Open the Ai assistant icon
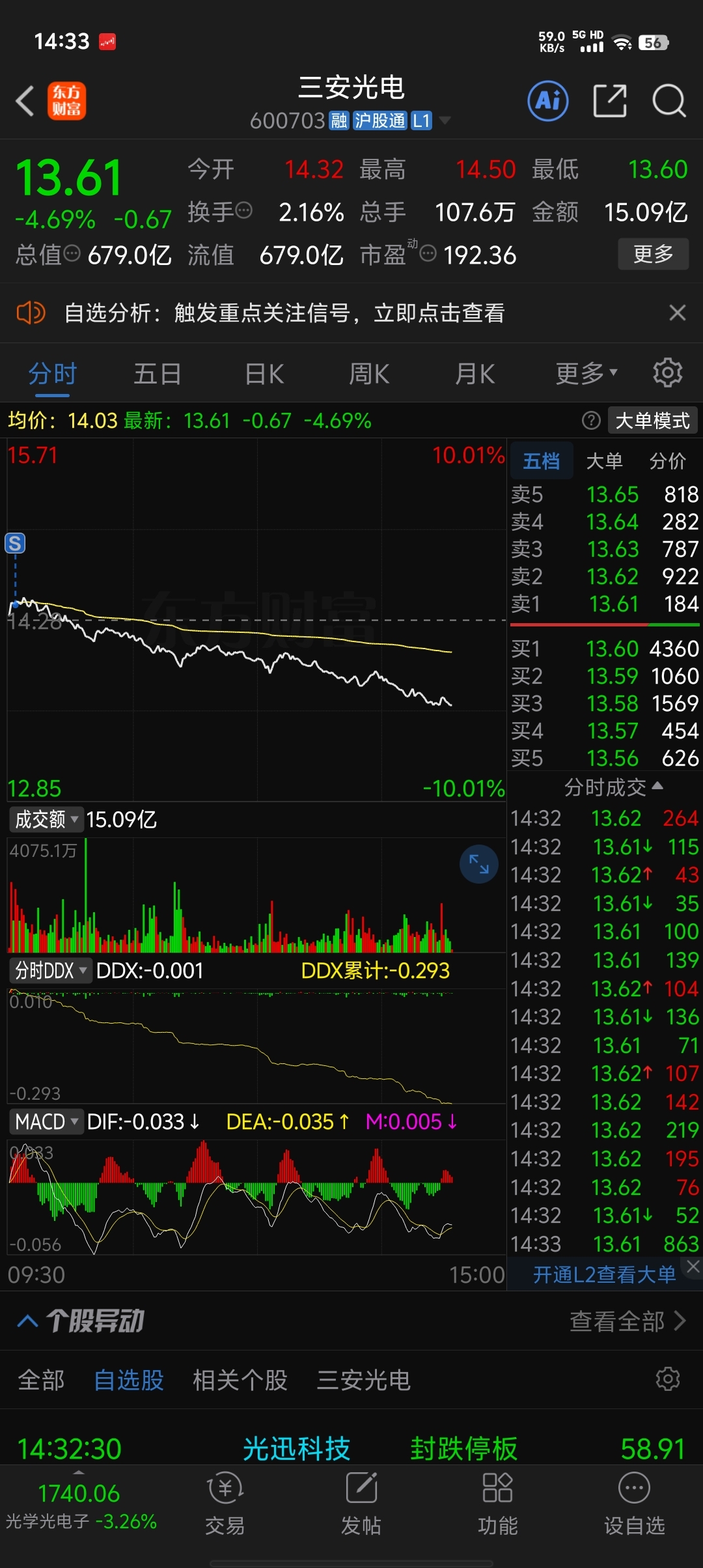 (547, 101)
